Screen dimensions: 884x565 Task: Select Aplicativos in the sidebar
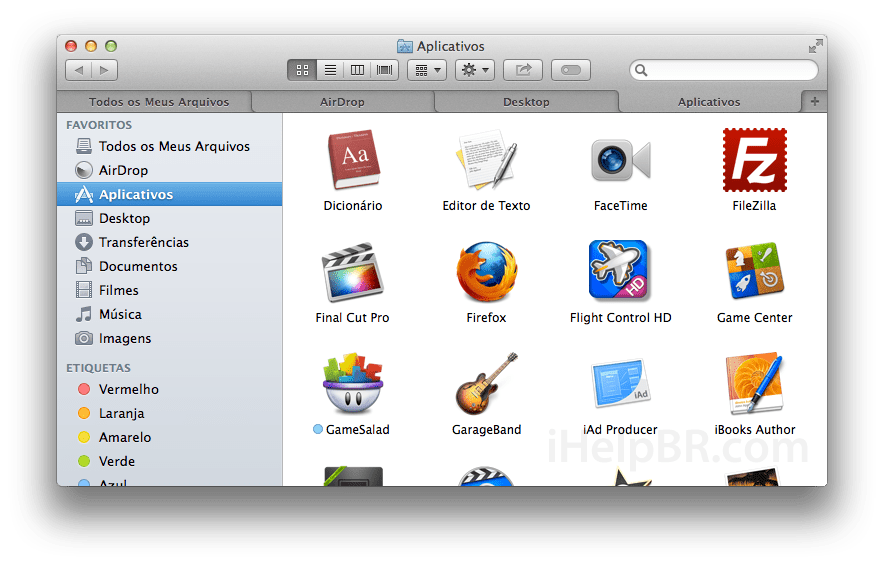coord(170,194)
